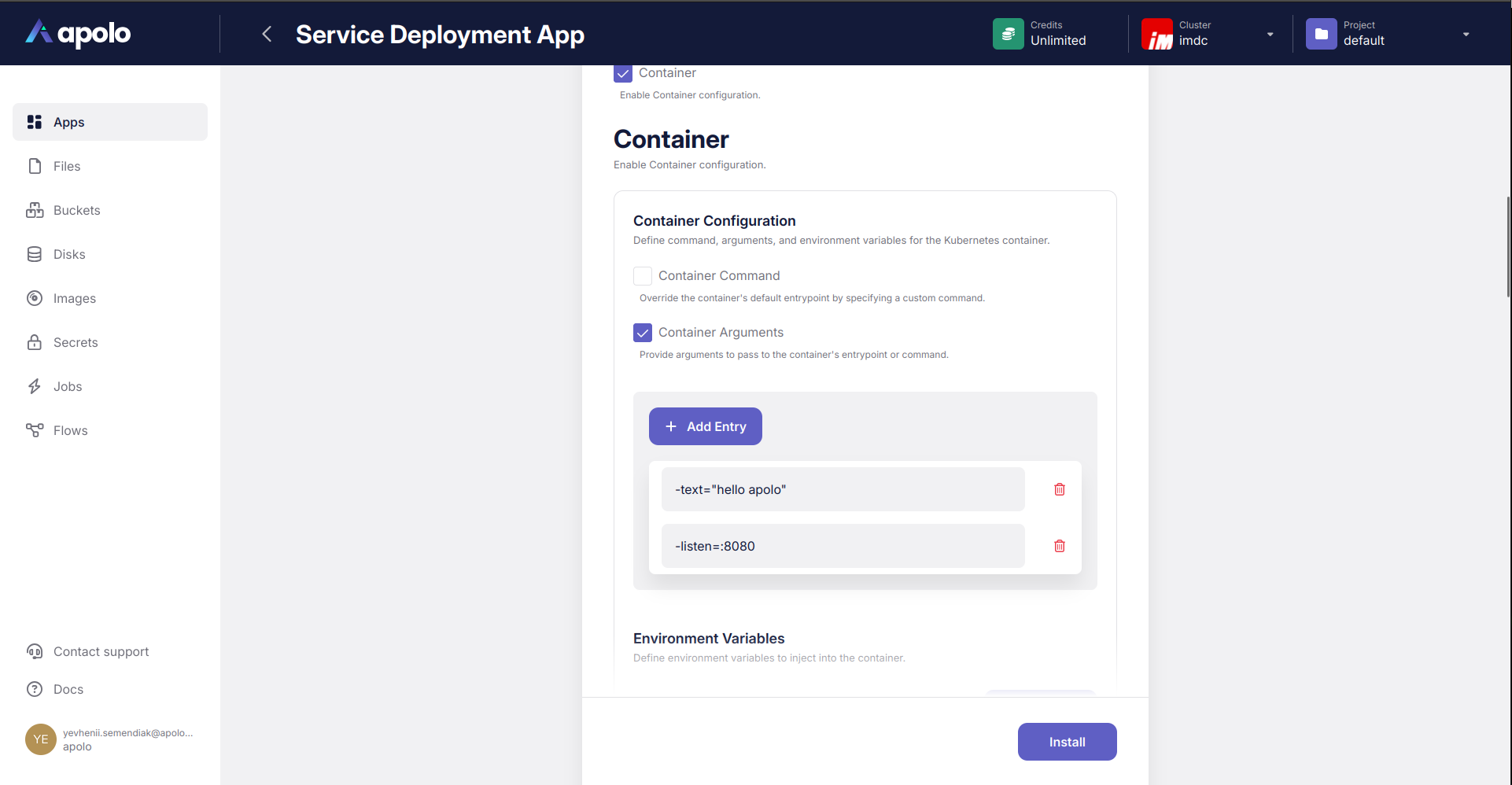The width and height of the screenshot is (1512, 785).
Task: Click the -listen=:8080 argument input field
Action: pos(843,546)
